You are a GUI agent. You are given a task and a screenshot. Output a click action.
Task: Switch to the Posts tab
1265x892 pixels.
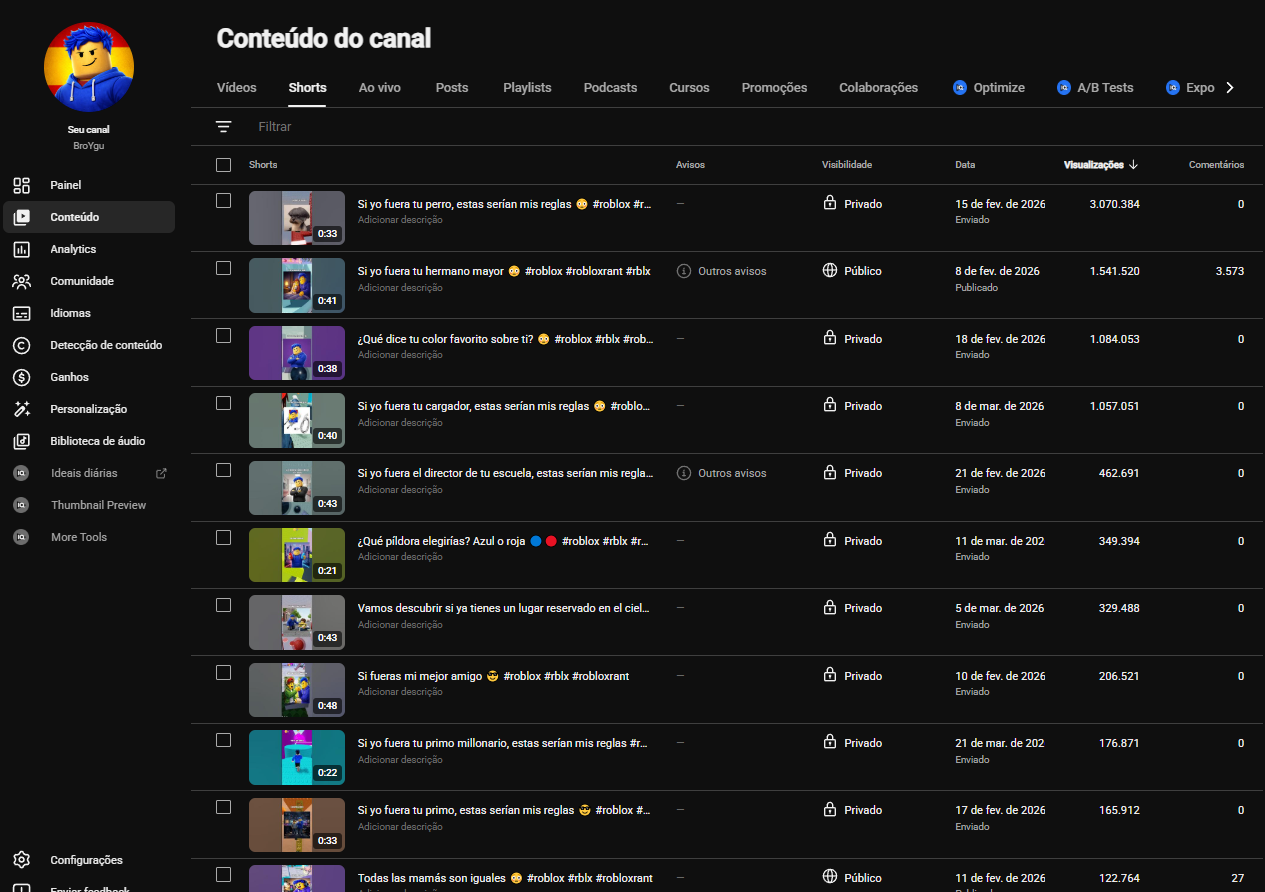452,88
